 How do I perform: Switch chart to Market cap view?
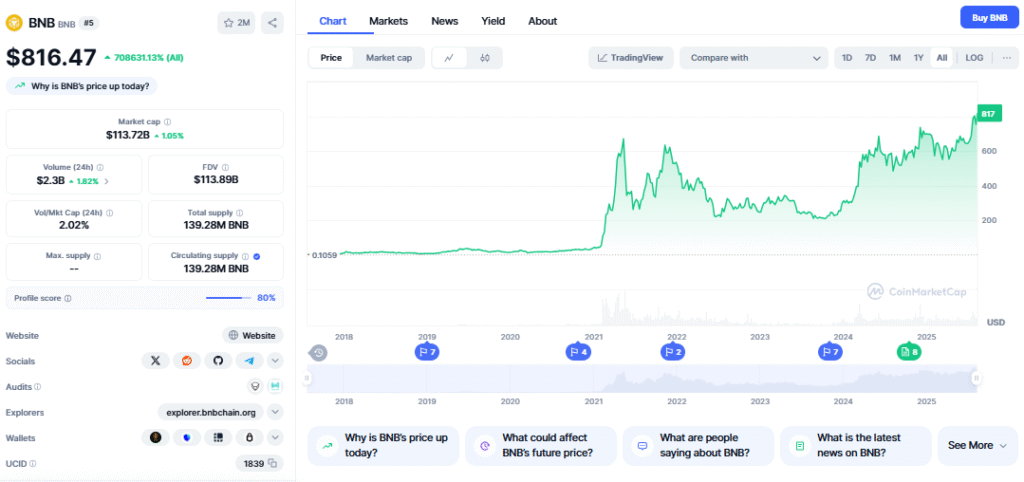click(x=388, y=58)
